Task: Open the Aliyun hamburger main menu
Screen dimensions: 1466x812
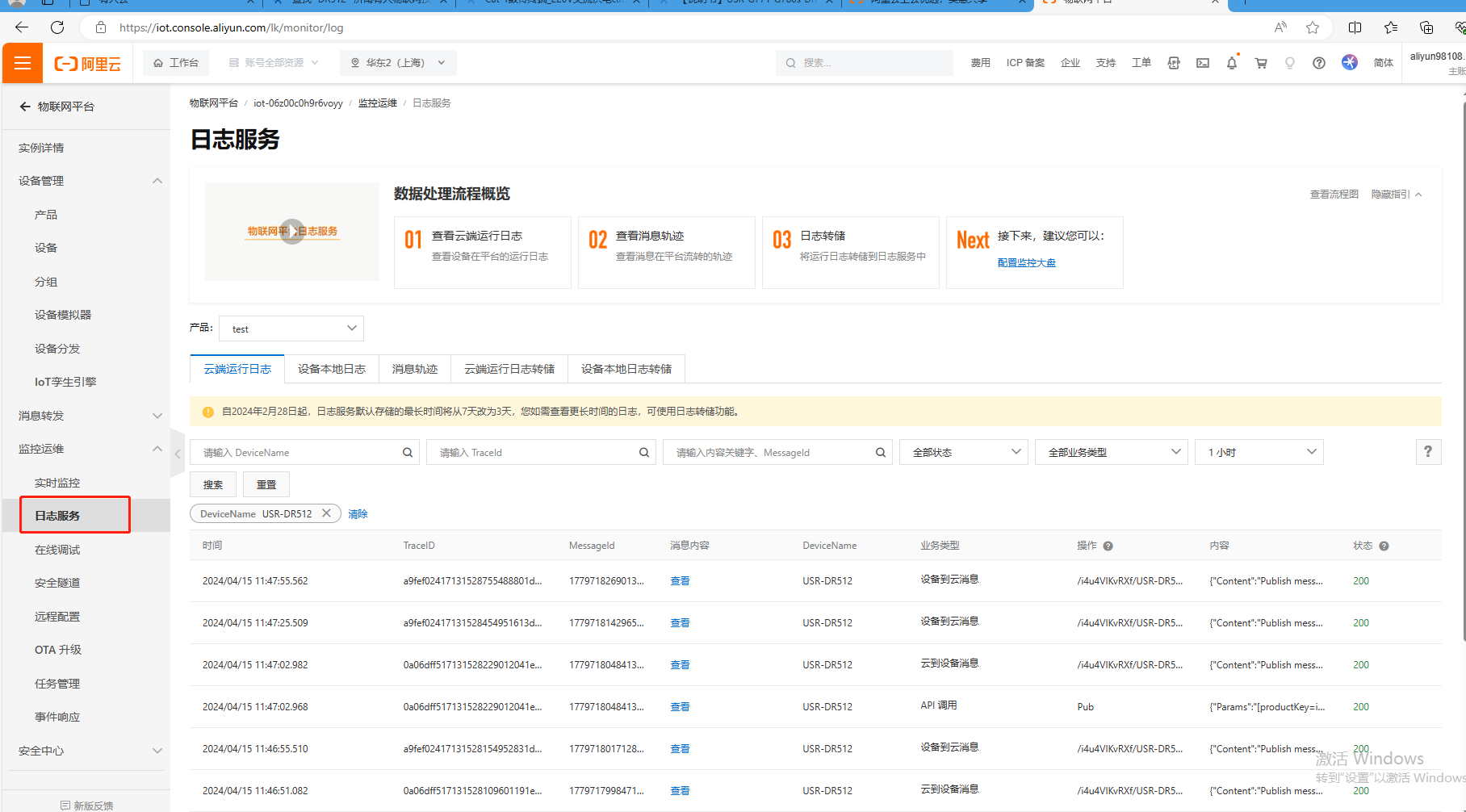Action: (x=23, y=63)
